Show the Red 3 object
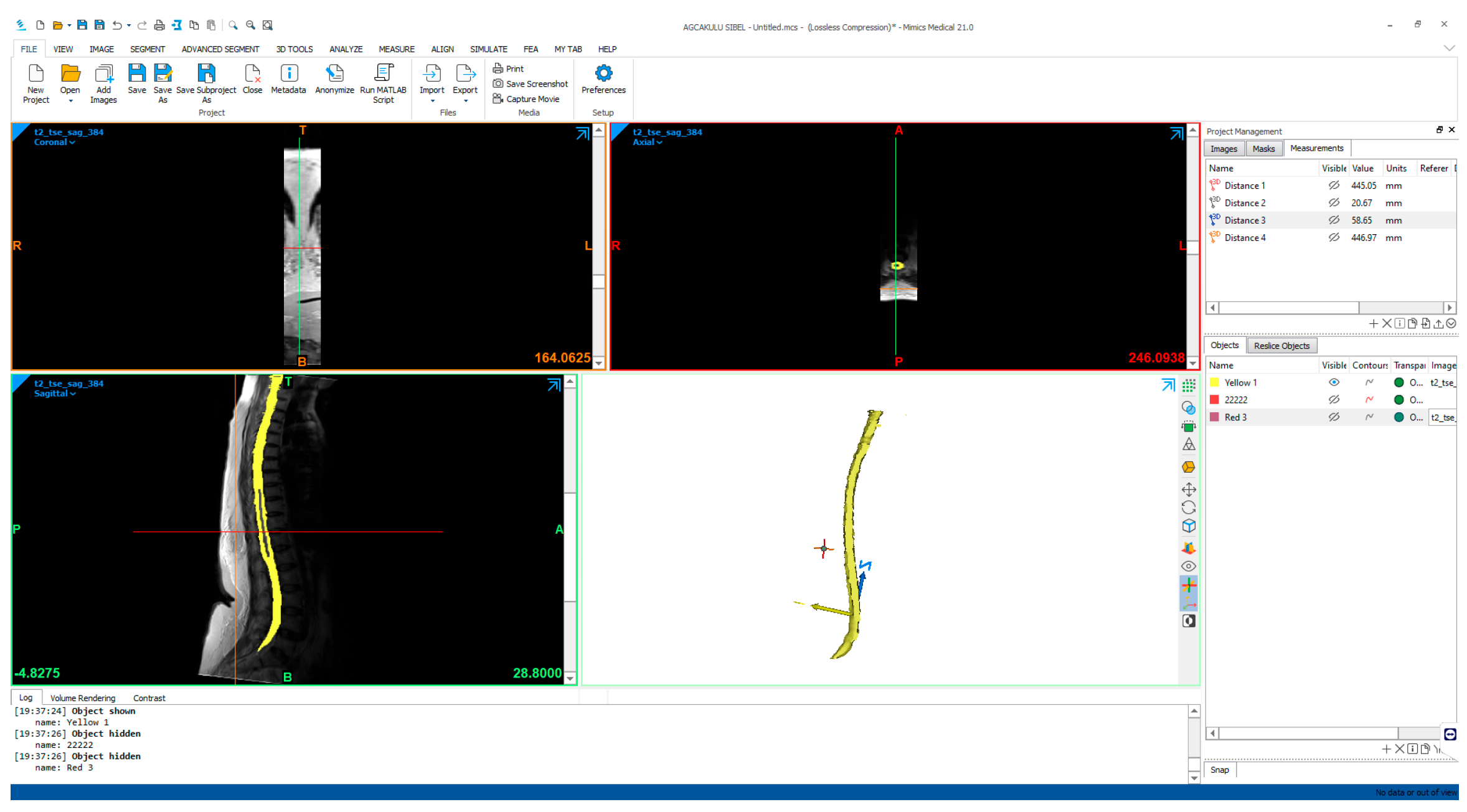This screenshot has height=812, width=1467. [x=1333, y=418]
